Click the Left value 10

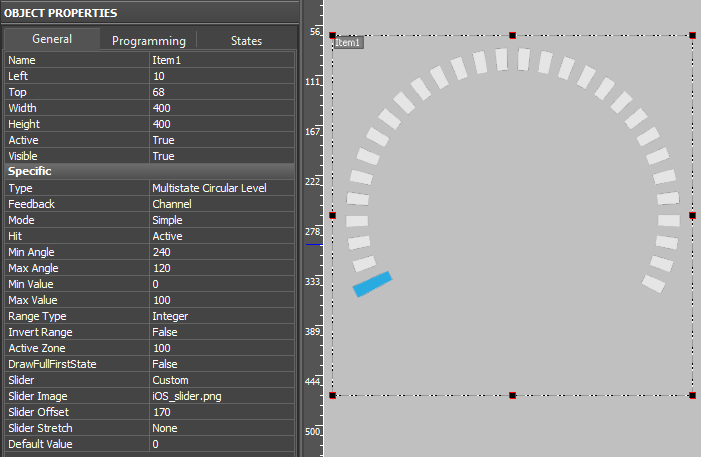click(222, 76)
